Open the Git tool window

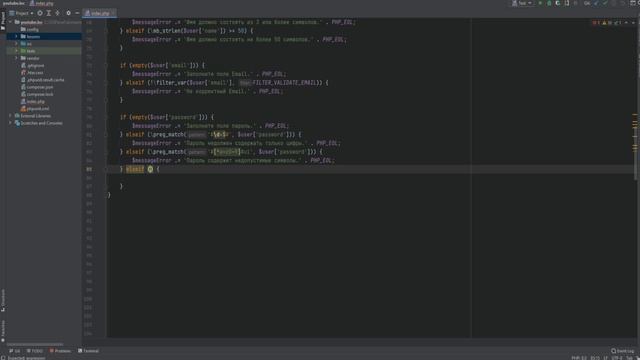15,351
